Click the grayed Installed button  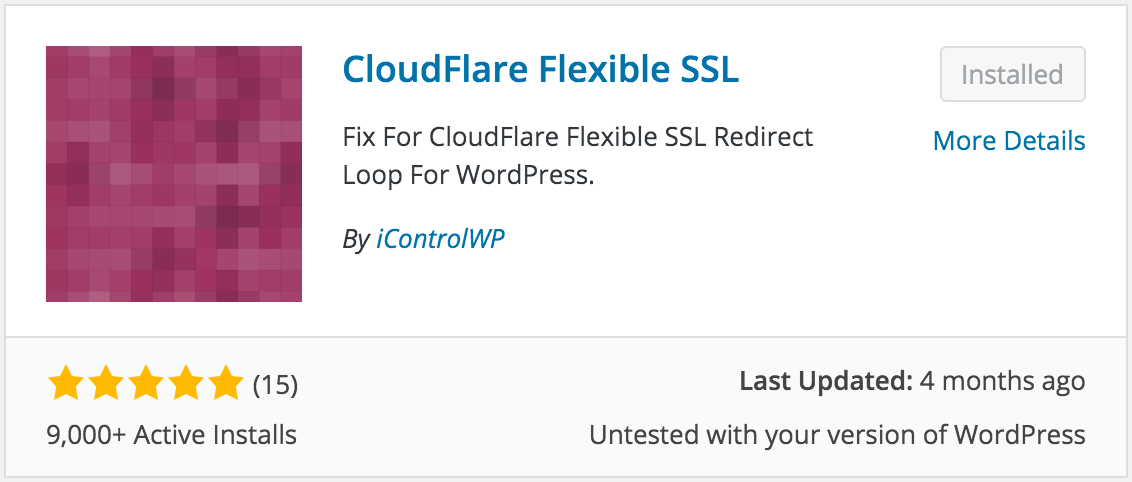pos(1012,74)
